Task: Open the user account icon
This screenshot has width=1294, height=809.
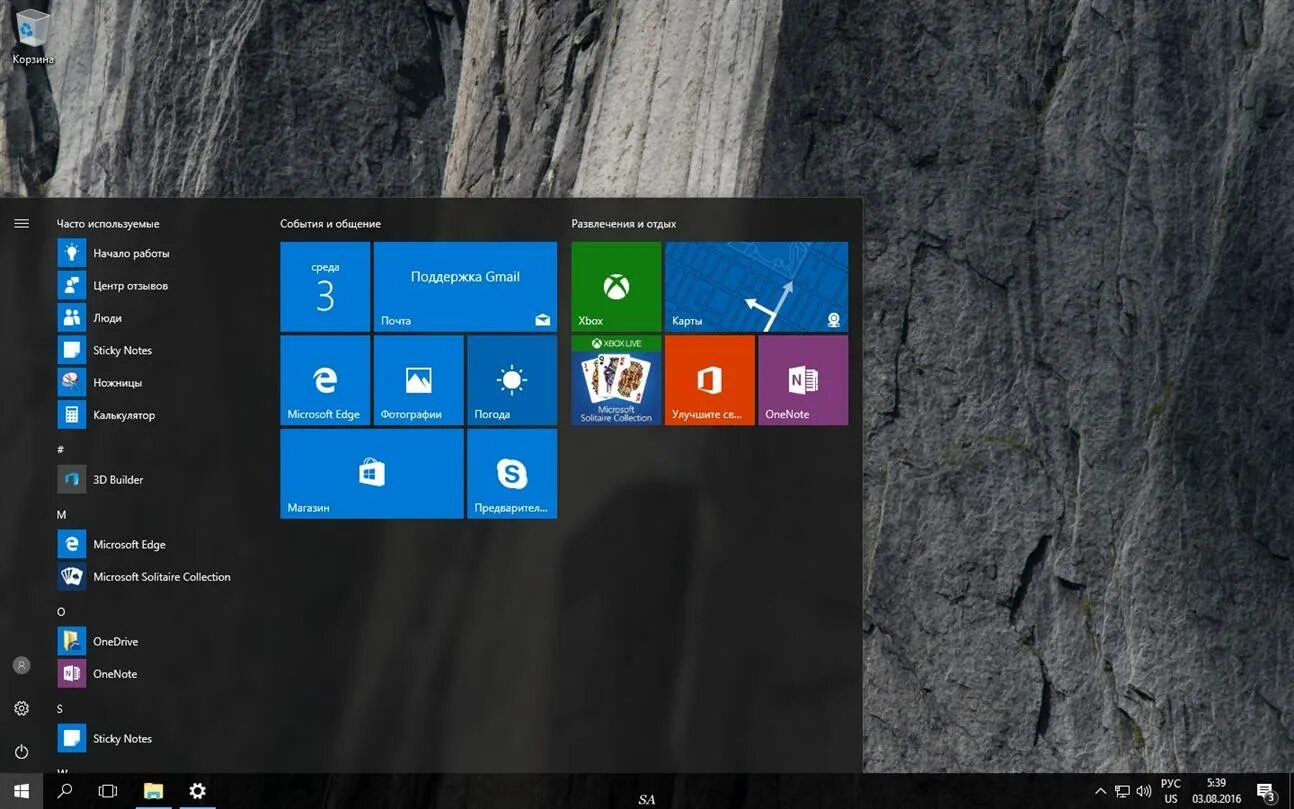Action: [21, 665]
